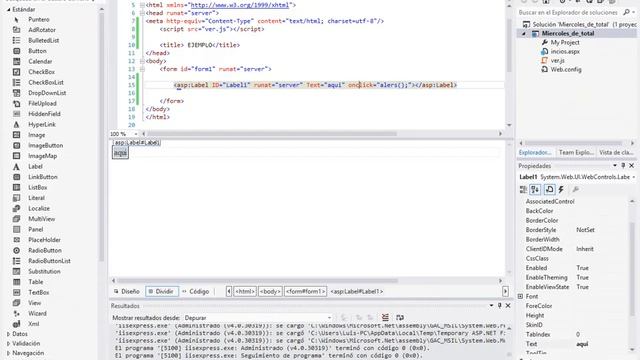Switch to Código view
The width and height of the screenshot is (640, 360).
point(196,291)
